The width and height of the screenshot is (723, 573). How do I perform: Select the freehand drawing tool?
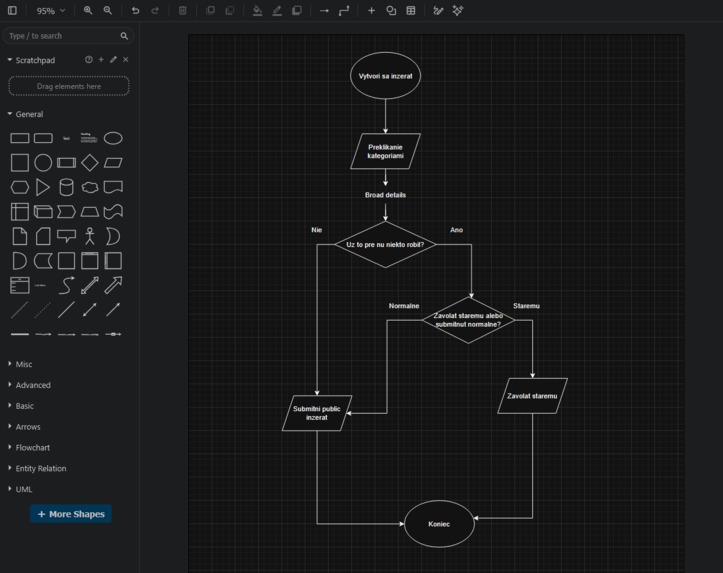[x=438, y=10]
